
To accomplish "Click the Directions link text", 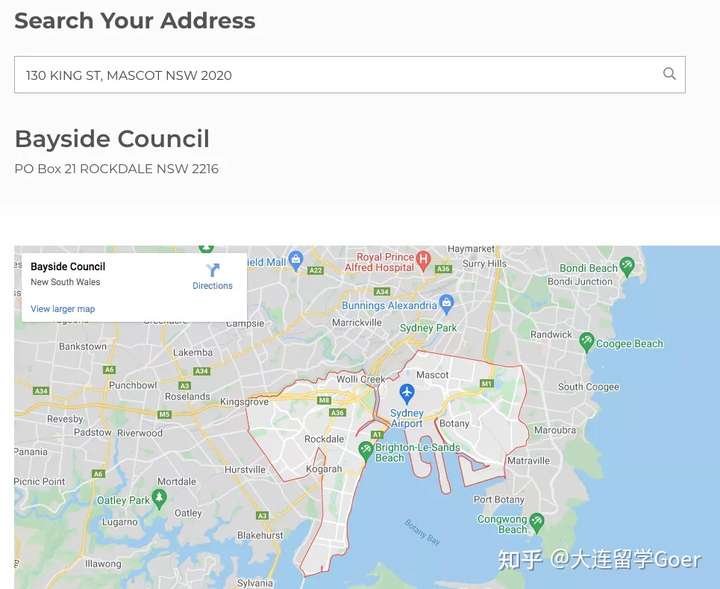I will tap(212, 286).
